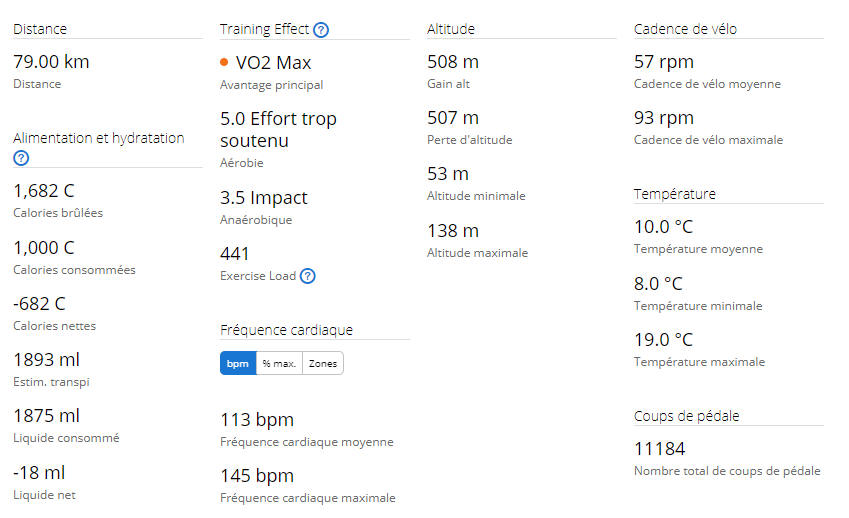Select the bpm heart rate view
The height and width of the screenshot is (518, 849).
pos(238,363)
